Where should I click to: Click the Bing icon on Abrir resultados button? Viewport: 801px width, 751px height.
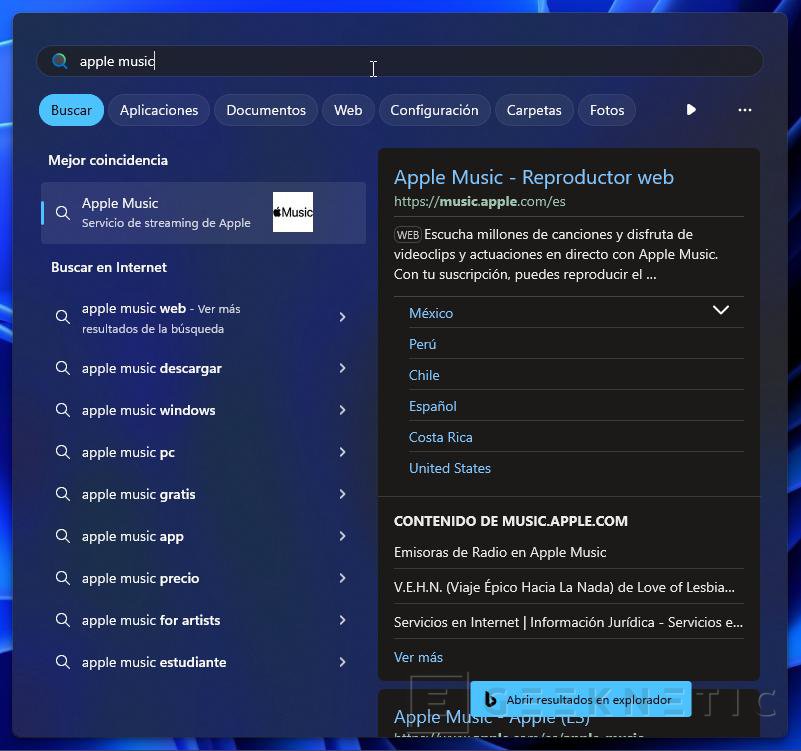[490, 700]
